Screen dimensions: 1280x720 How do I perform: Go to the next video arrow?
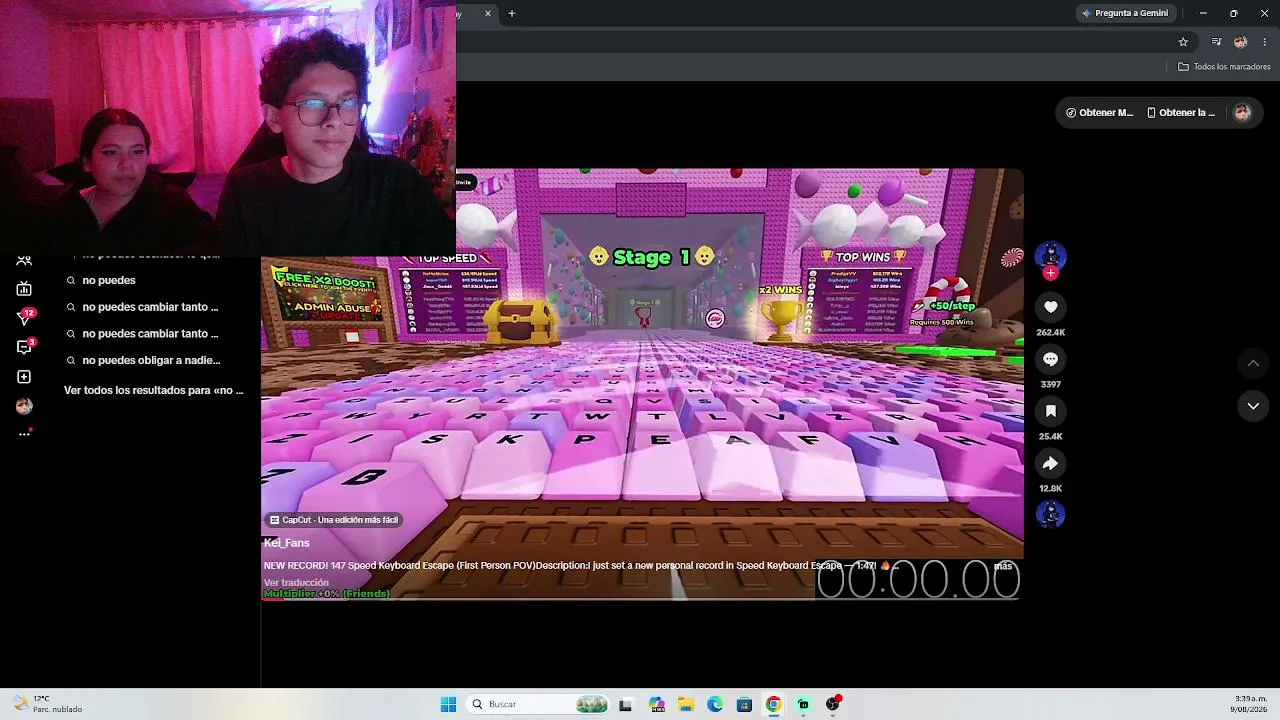(x=1253, y=405)
